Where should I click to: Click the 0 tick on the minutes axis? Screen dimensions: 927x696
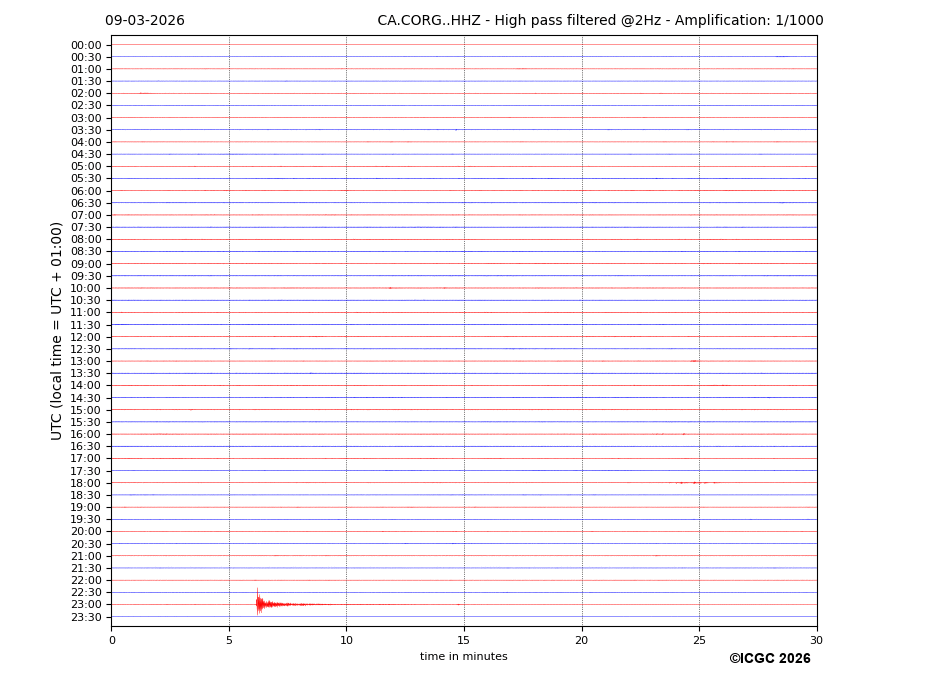[112, 640]
